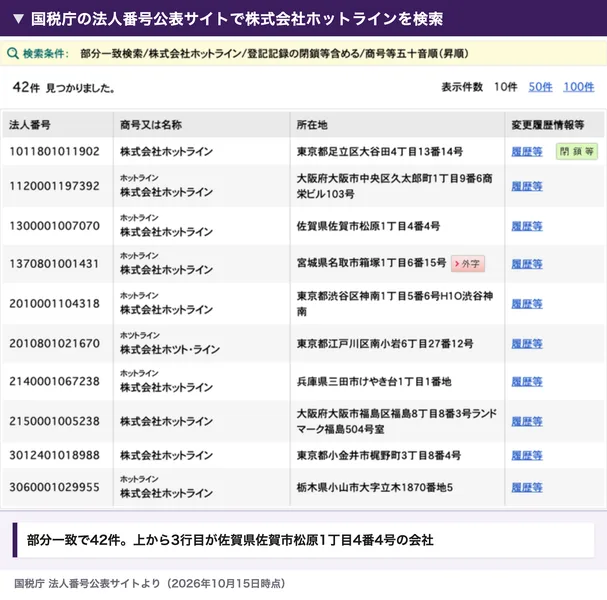
Task: Collapse the section via header triangle icon
Action: coord(18,19)
